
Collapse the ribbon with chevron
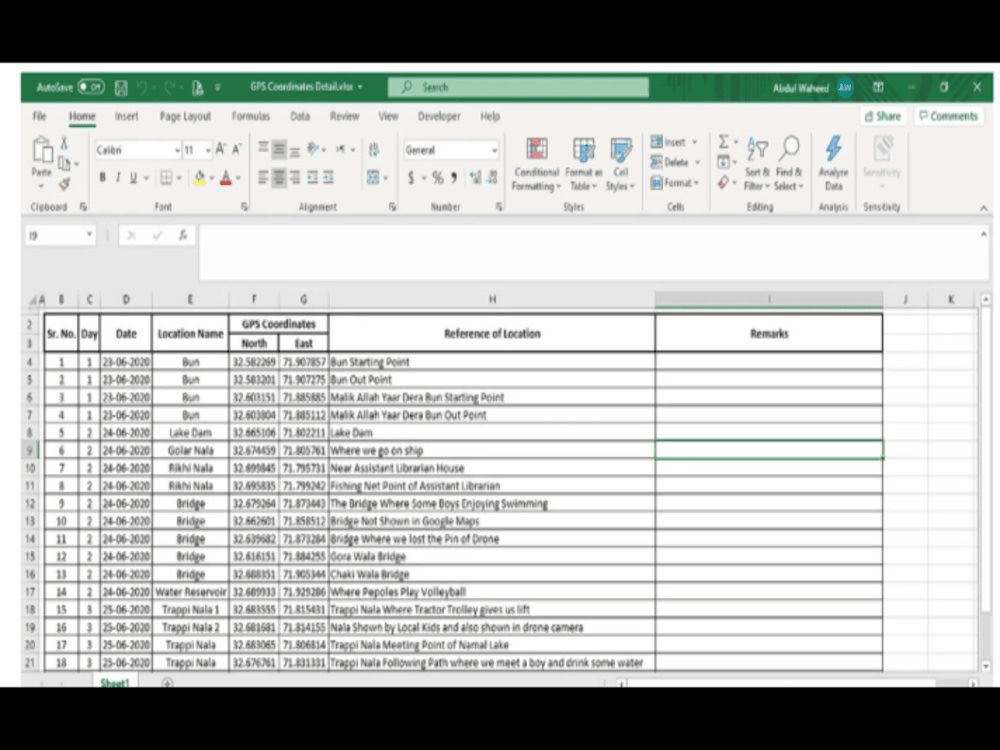pyautogui.click(x=983, y=208)
